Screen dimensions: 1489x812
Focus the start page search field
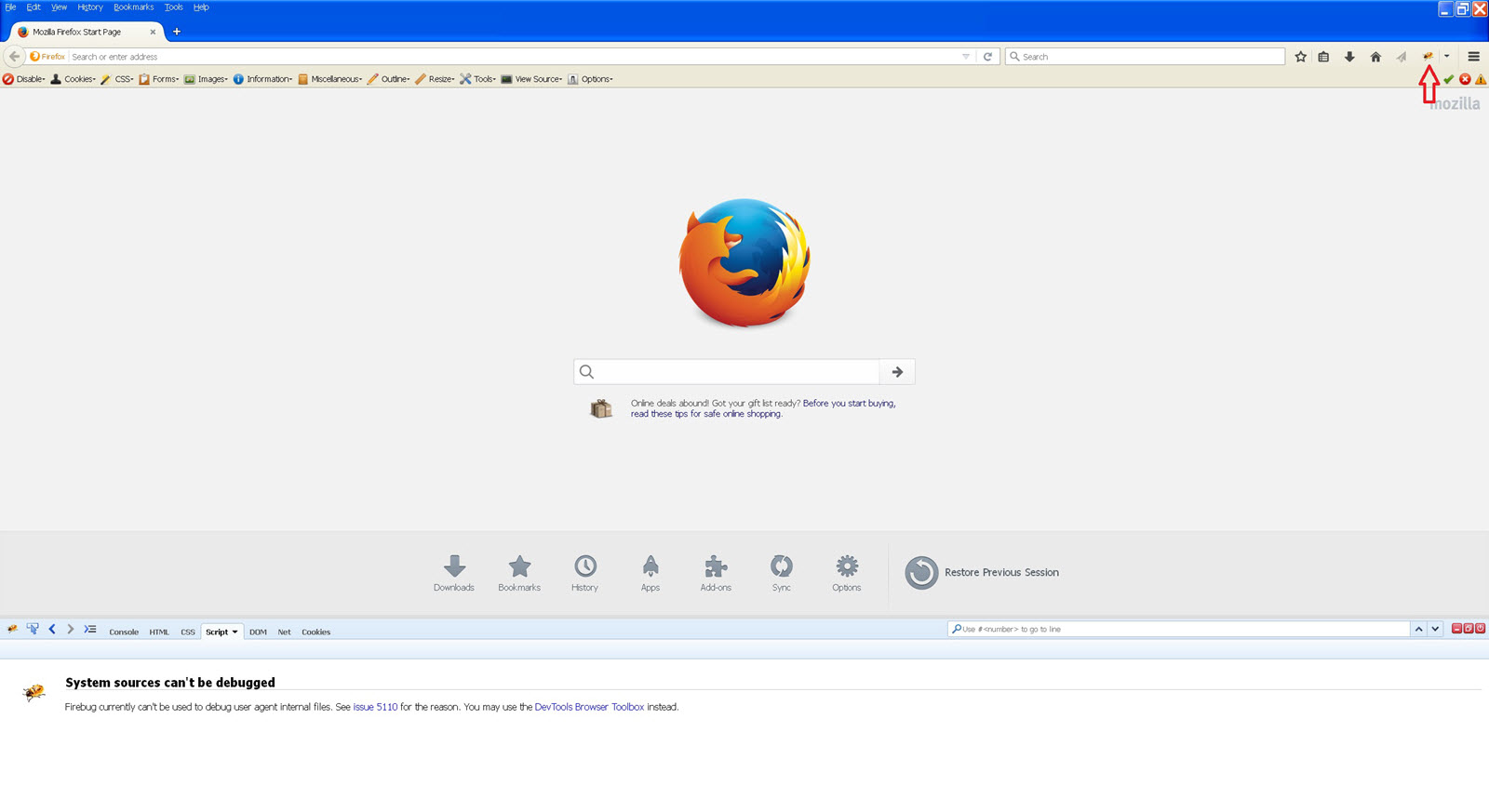click(727, 371)
